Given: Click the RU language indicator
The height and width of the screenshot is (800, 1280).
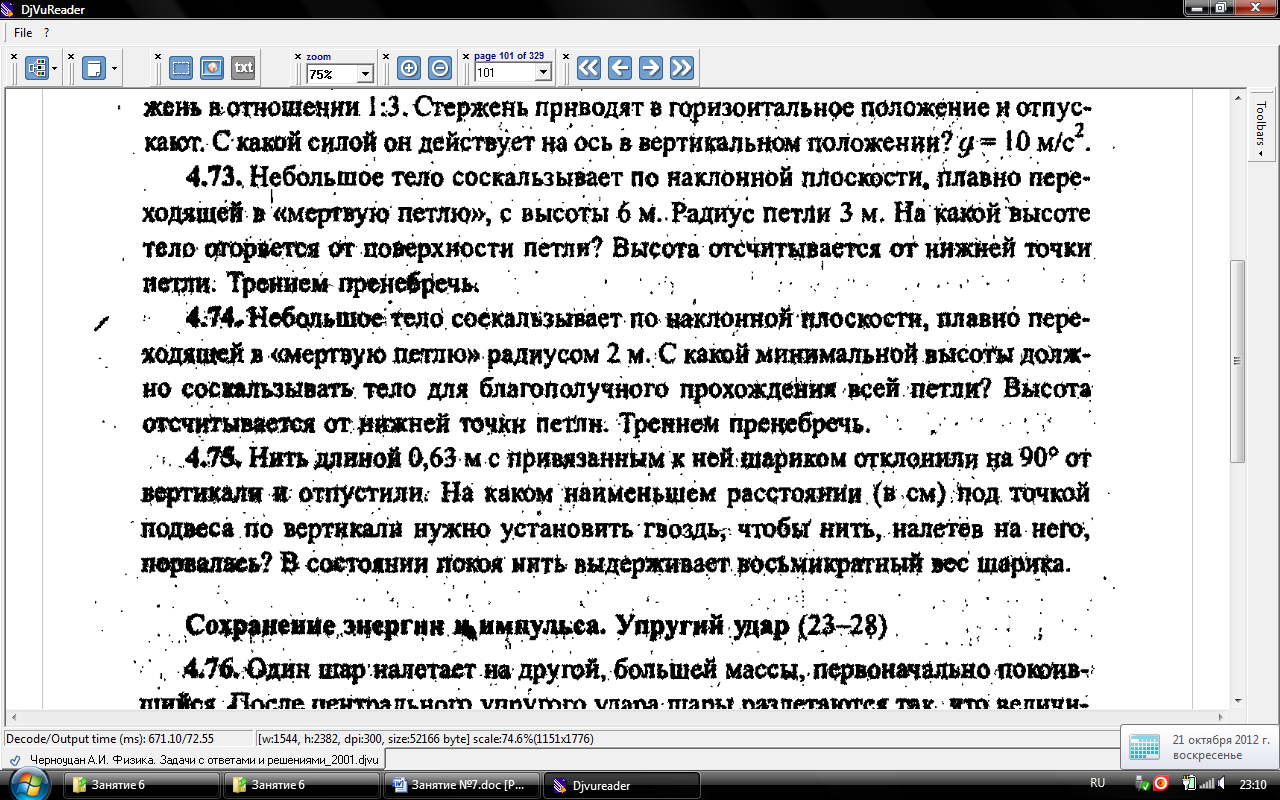Looking at the screenshot, I should [1097, 783].
